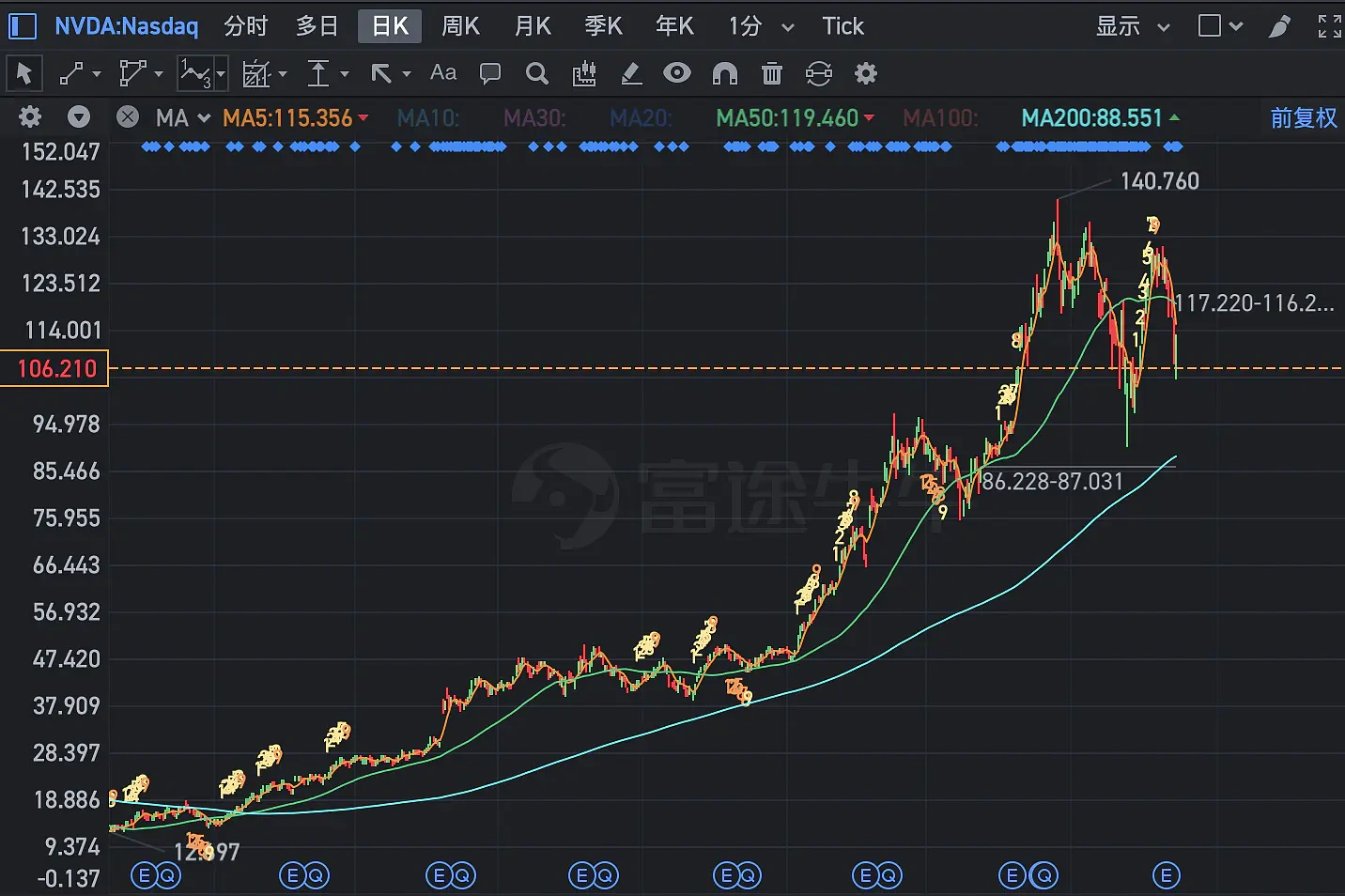
Task: Toggle the MA100 line
Action: click(940, 118)
